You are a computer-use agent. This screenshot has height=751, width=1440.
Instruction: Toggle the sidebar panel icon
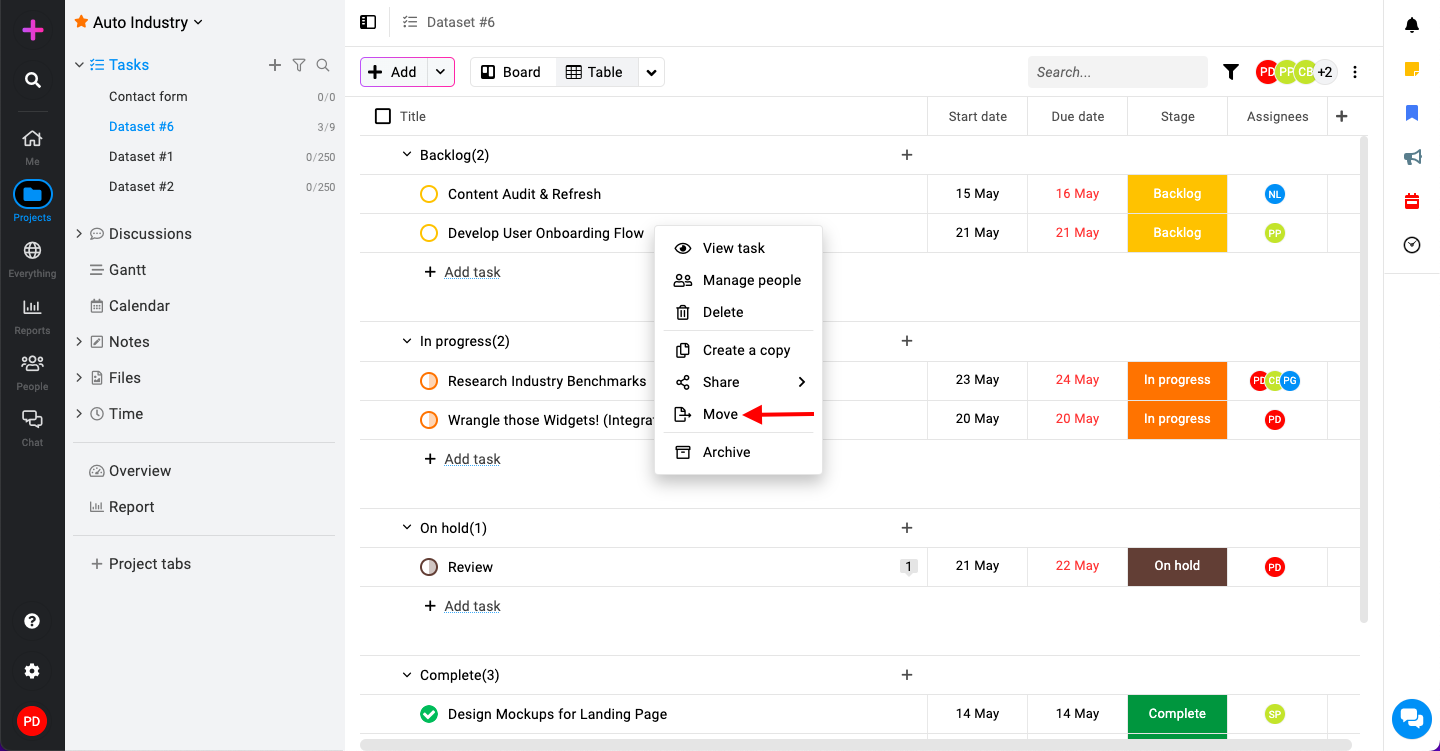(368, 22)
